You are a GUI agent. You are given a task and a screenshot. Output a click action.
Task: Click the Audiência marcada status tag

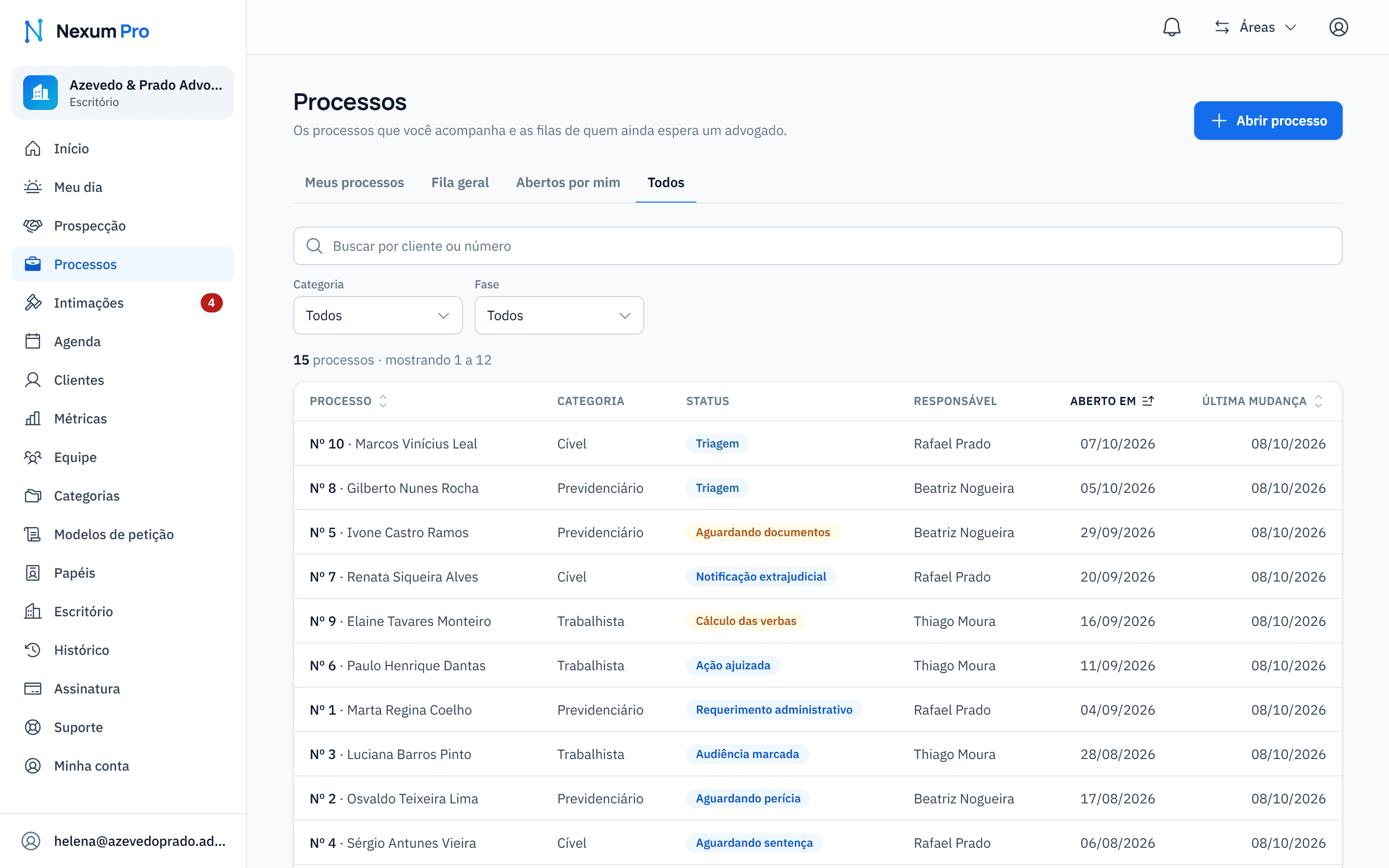pyautogui.click(x=747, y=754)
